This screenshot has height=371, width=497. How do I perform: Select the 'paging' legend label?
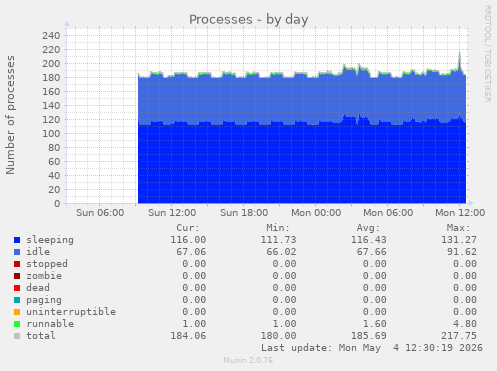tap(44, 300)
